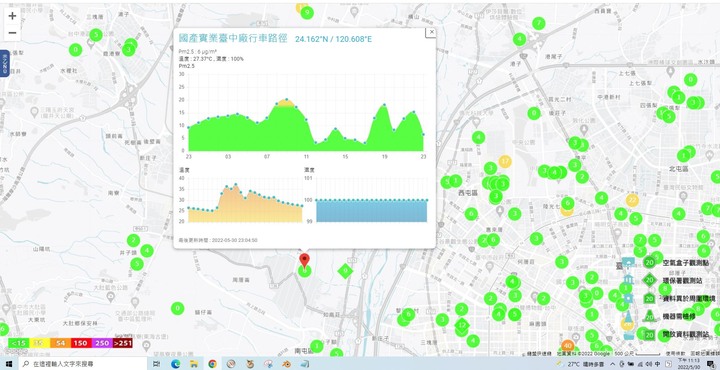
Task: Toggle 環保署觀測站 layer in legend
Action: [672, 280]
